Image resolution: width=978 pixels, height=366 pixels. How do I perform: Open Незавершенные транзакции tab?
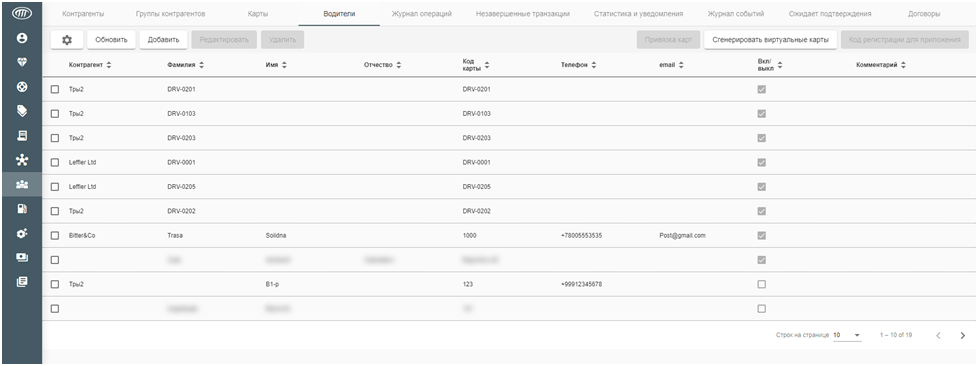[522, 13]
